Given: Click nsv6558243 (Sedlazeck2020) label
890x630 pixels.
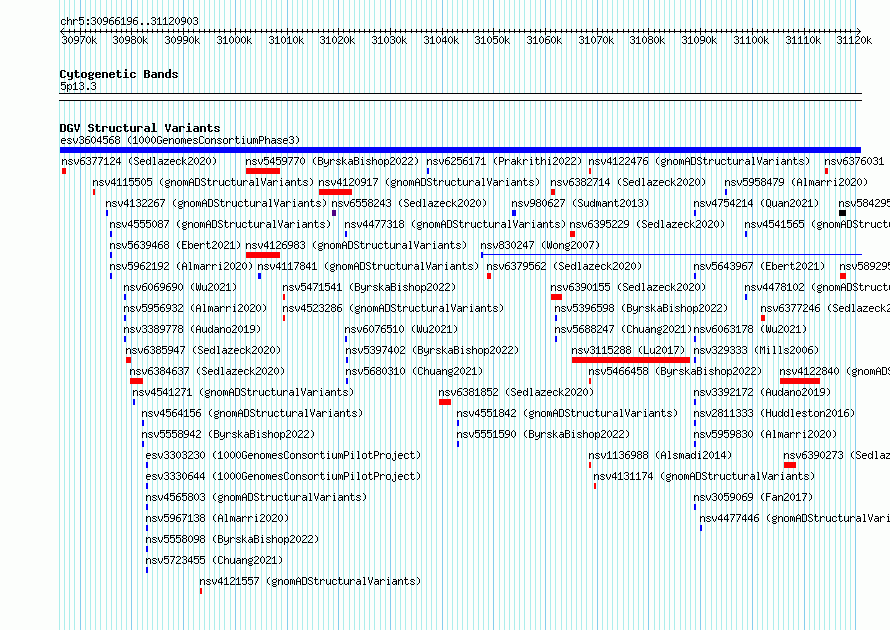Looking at the screenshot, I should pyautogui.click(x=409, y=203).
